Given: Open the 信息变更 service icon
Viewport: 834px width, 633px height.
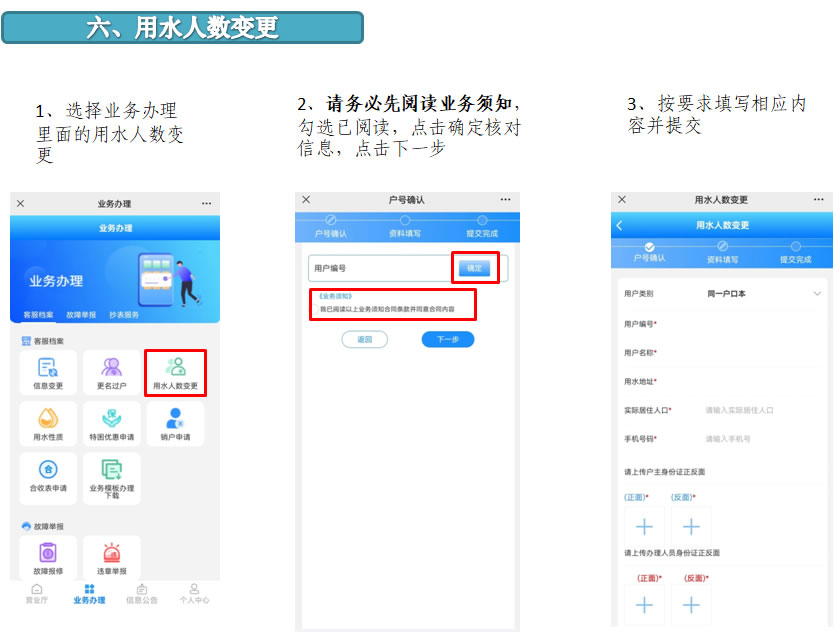Looking at the screenshot, I should click(x=48, y=371).
